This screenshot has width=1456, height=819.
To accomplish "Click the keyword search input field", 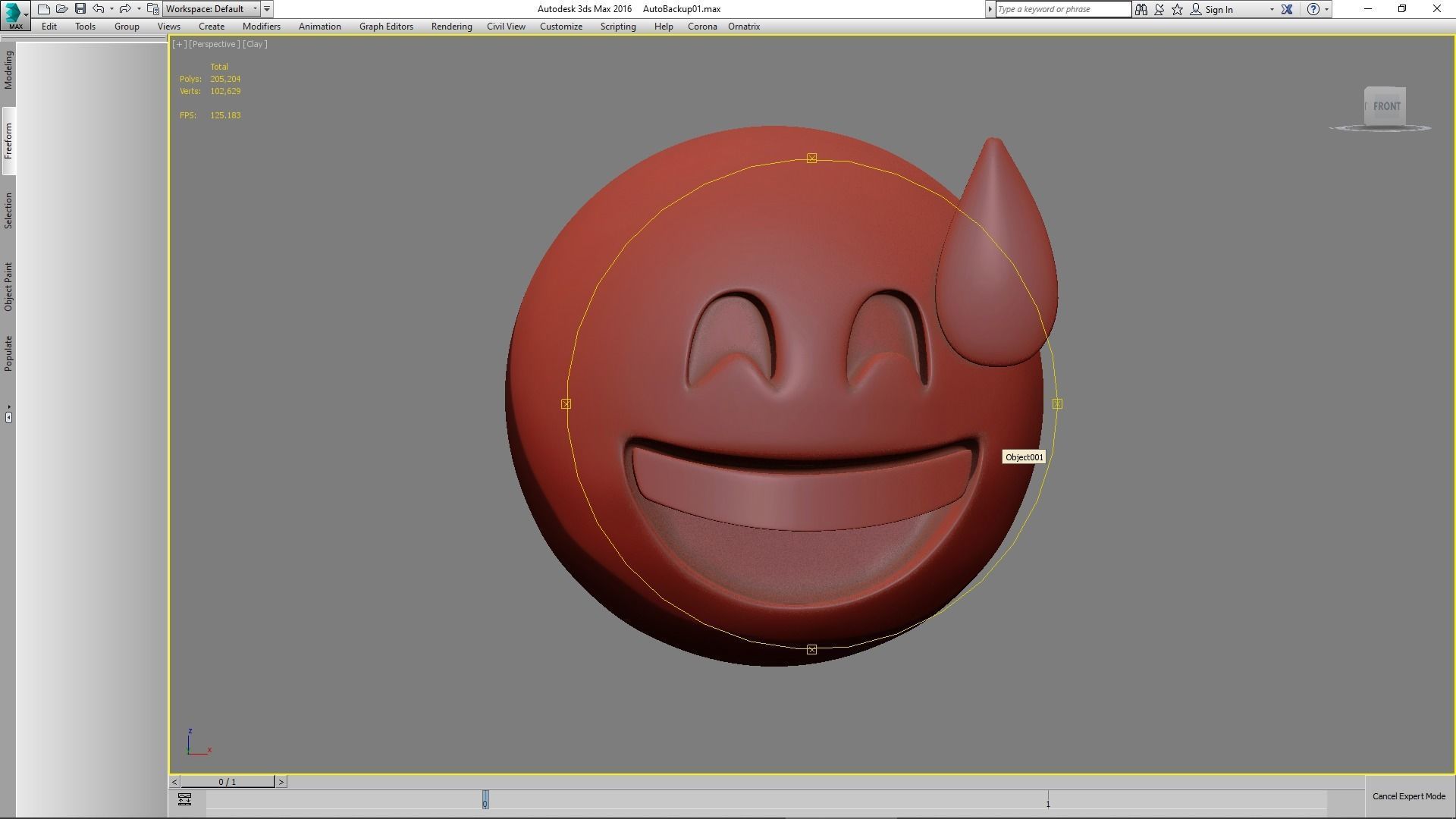I will (x=1063, y=9).
